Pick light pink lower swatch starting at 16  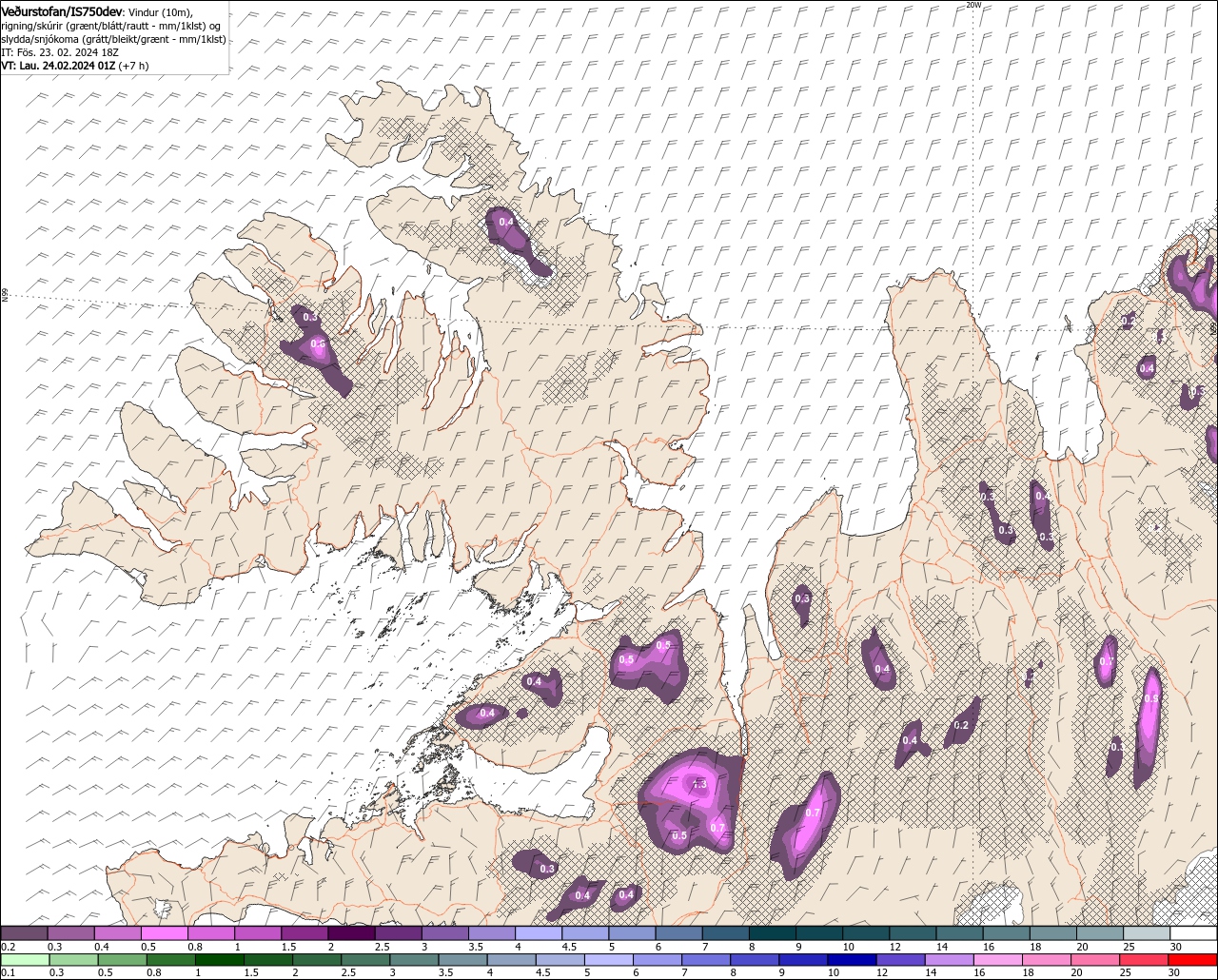pyautogui.click(x=997, y=960)
